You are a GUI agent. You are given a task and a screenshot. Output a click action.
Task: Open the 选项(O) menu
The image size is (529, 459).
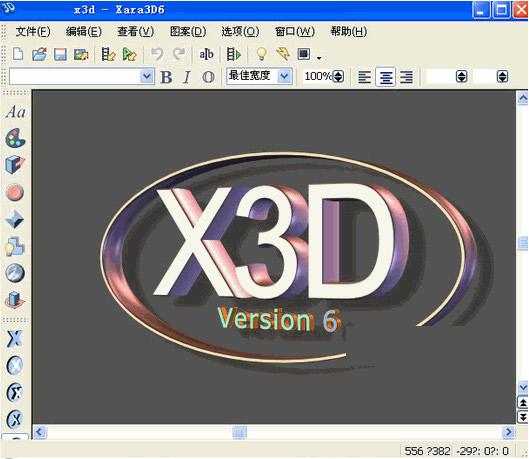click(240, 31)
